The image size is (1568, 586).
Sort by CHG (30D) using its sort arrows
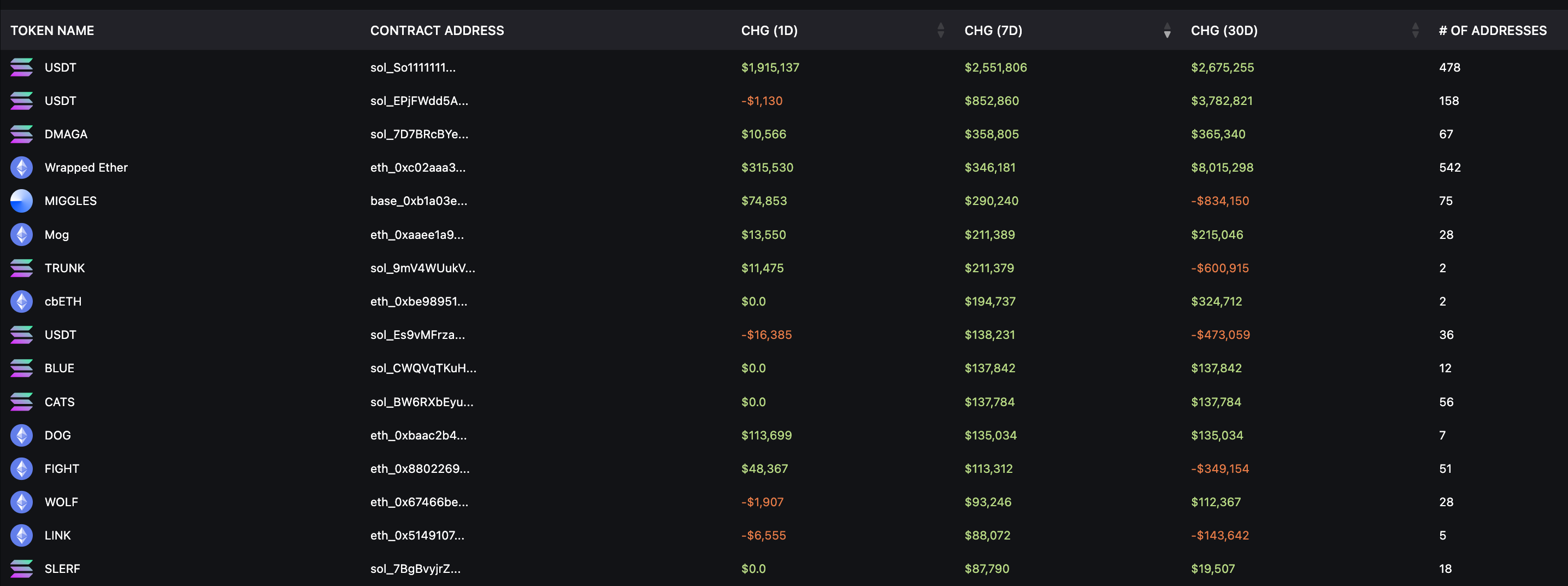click(1415, 31)
